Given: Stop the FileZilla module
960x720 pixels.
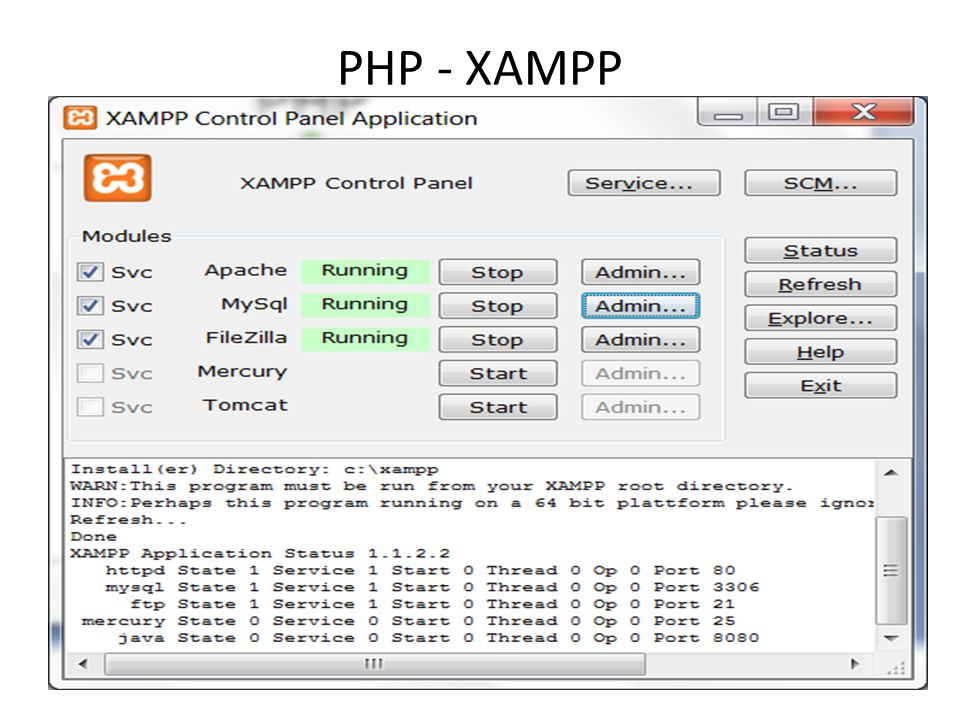Looking at the screenshot, I should pos(498,339).
